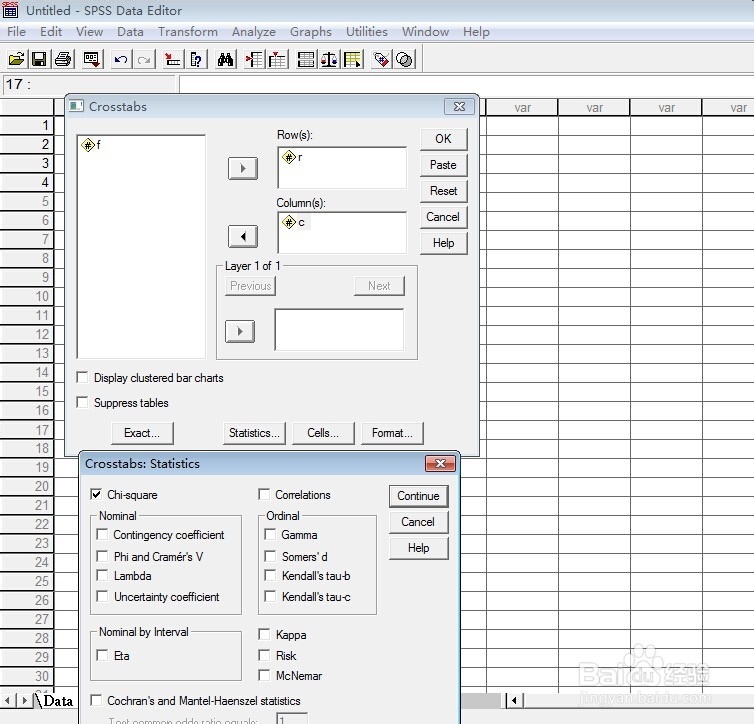Check Display clustered bar charts

click(x=82, y=377)
